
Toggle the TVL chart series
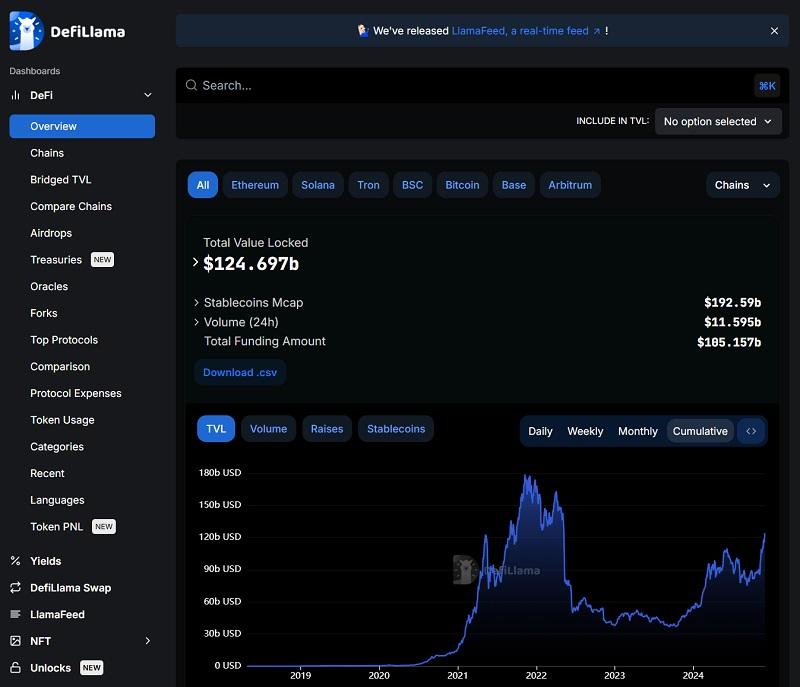tap(216, 429)
